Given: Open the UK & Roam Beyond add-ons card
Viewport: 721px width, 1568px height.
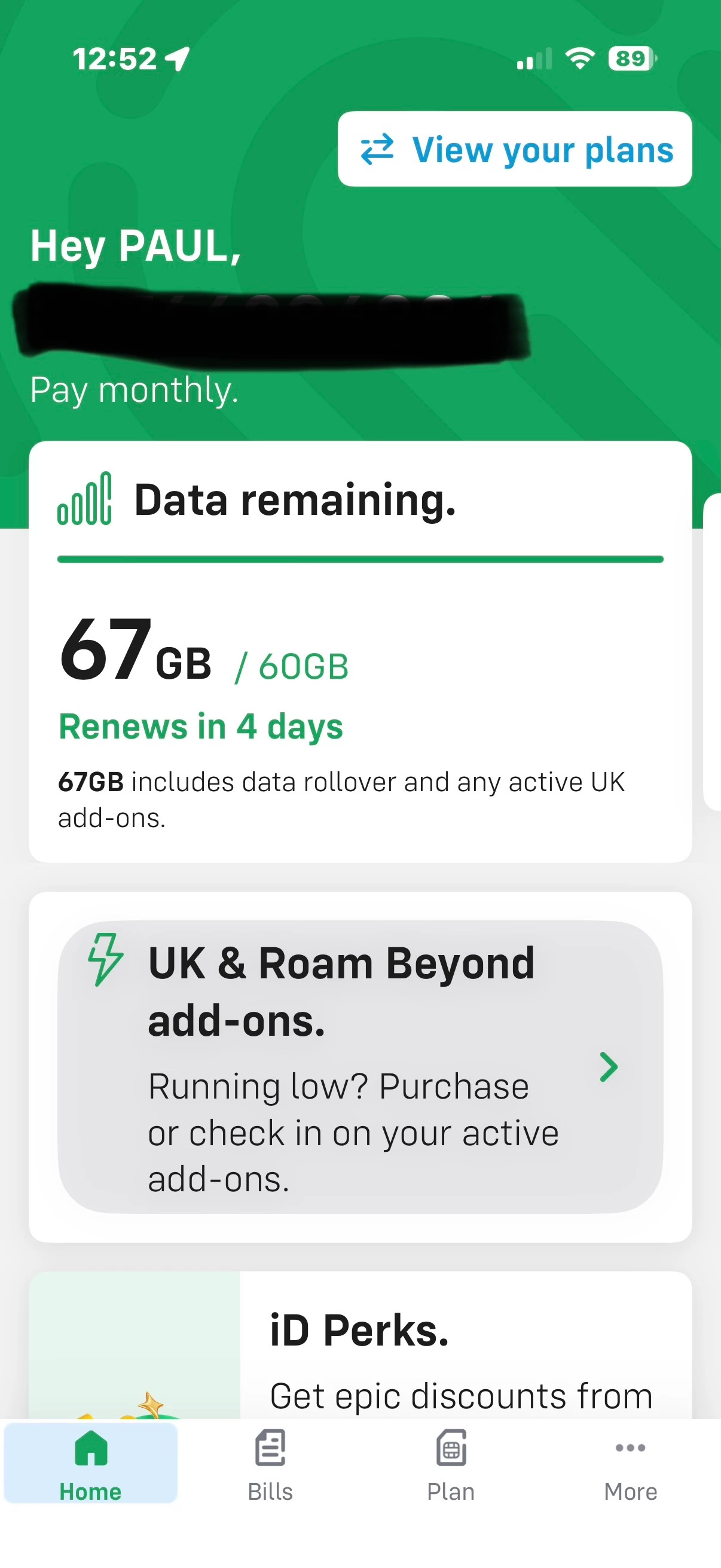Looking at the screenshot, I should pos(359,1066).
